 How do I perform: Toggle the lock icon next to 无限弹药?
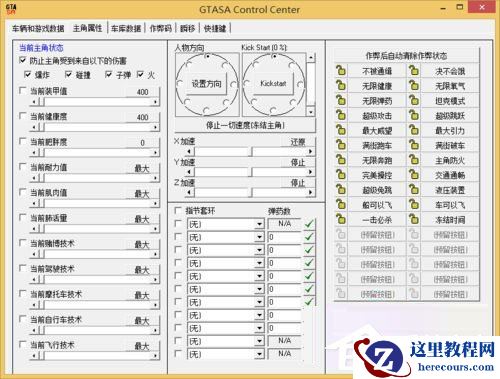[340, 100]
